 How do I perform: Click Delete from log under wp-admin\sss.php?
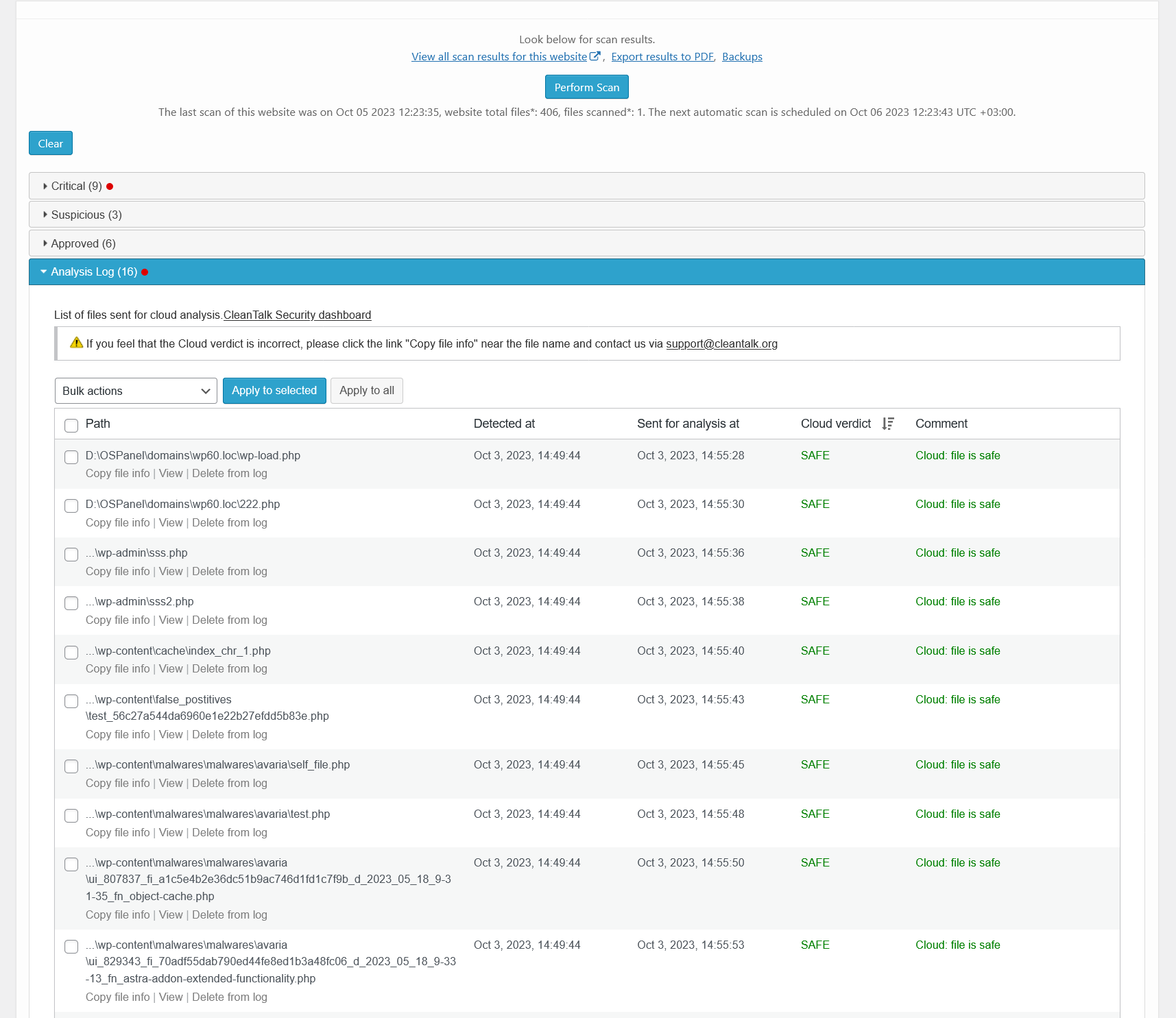click(x=230, y=571)
